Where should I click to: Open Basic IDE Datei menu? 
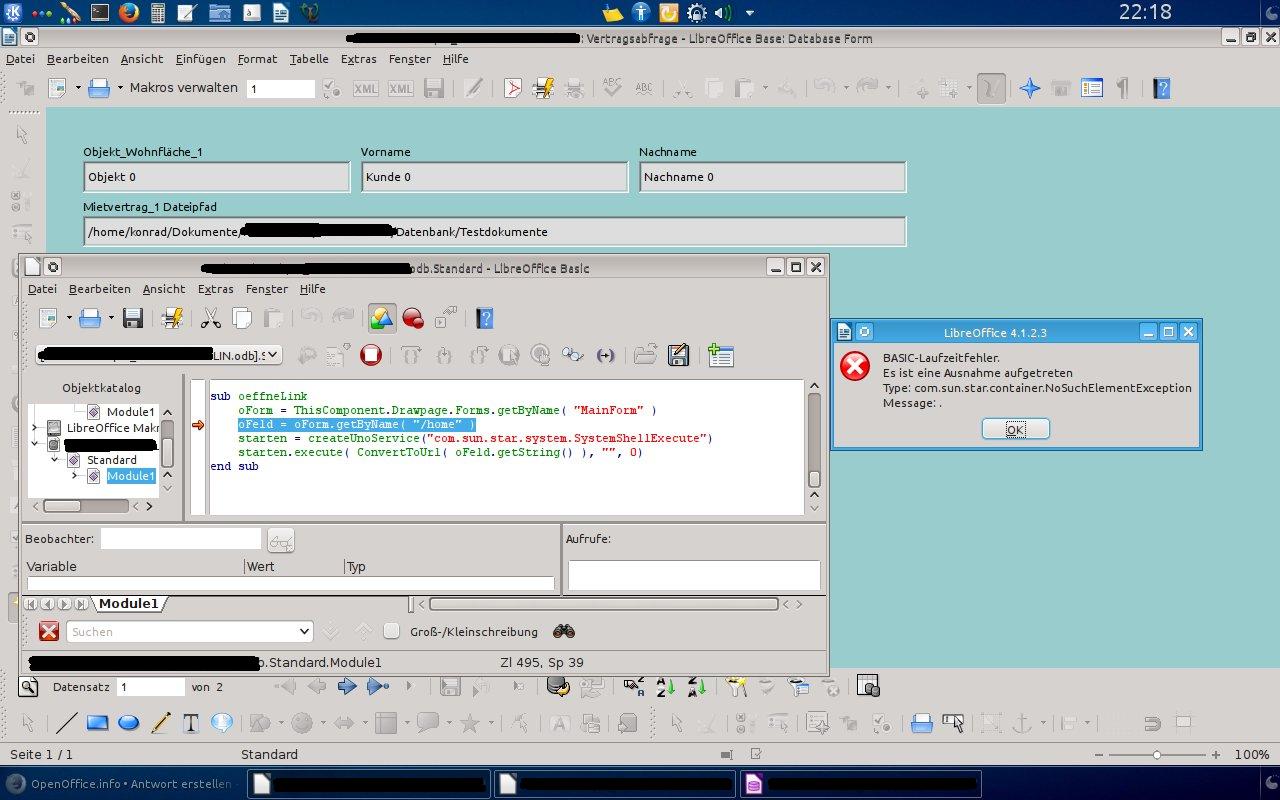(42, 289)
